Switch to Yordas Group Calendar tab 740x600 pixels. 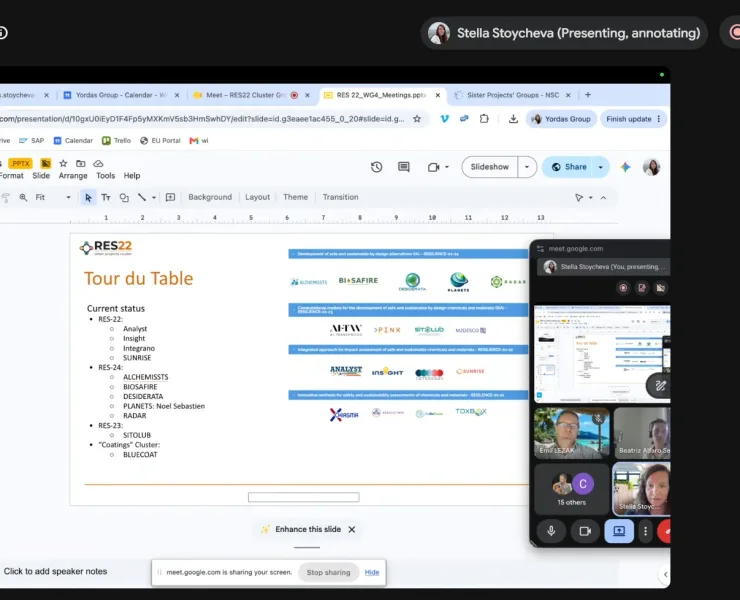121,95
